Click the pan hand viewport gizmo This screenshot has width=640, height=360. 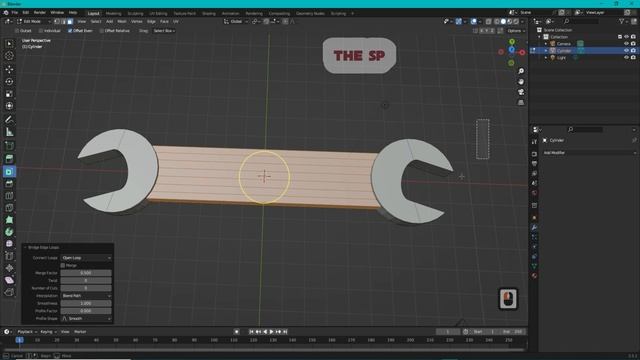[x=521, y=82]
